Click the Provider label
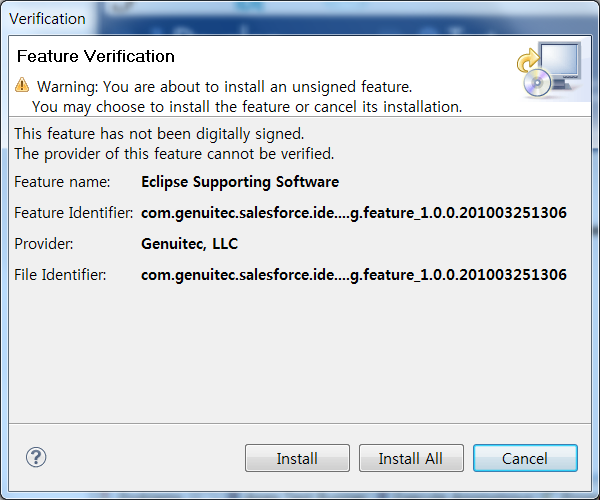Screen dimensions: 600x500 point(44,244)
